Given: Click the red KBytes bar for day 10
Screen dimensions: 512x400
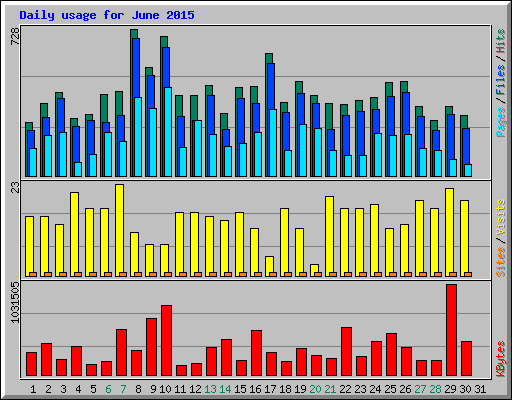Looking at the screenshot, I should [x=167, y=340].
